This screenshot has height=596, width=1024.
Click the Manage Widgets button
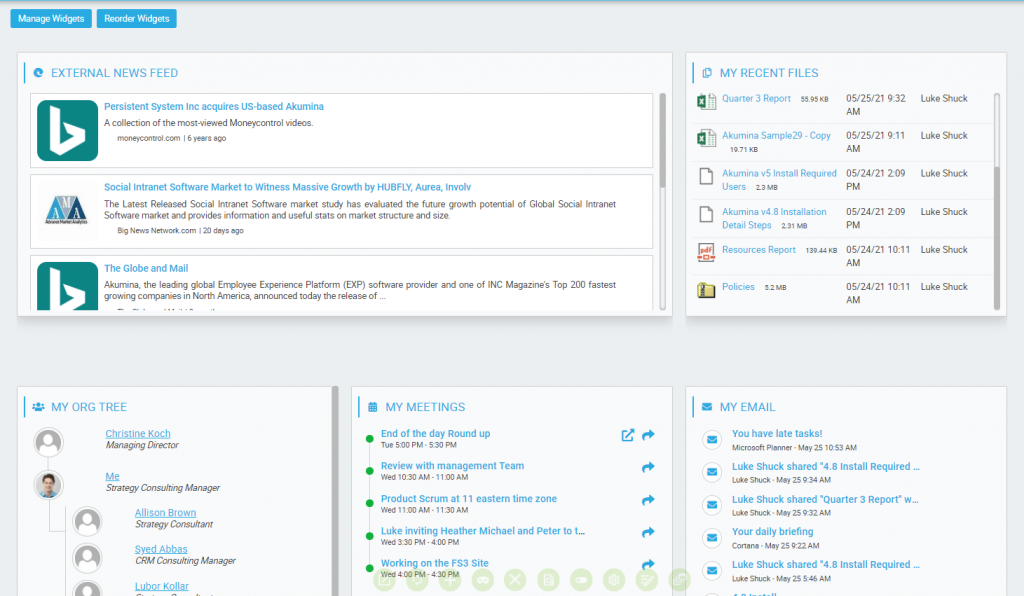[51, 18]
